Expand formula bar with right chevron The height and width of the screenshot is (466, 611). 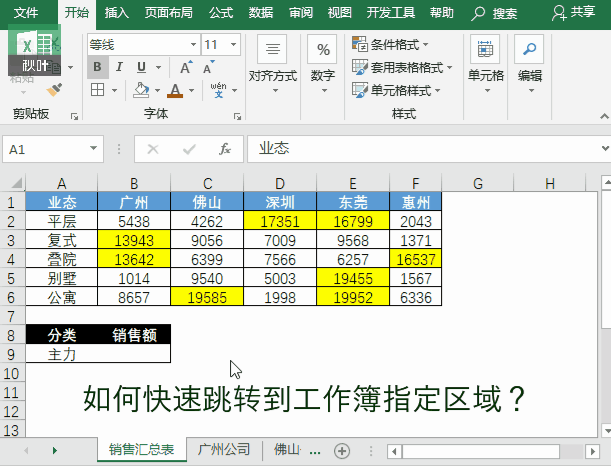[x=605, y=148]
